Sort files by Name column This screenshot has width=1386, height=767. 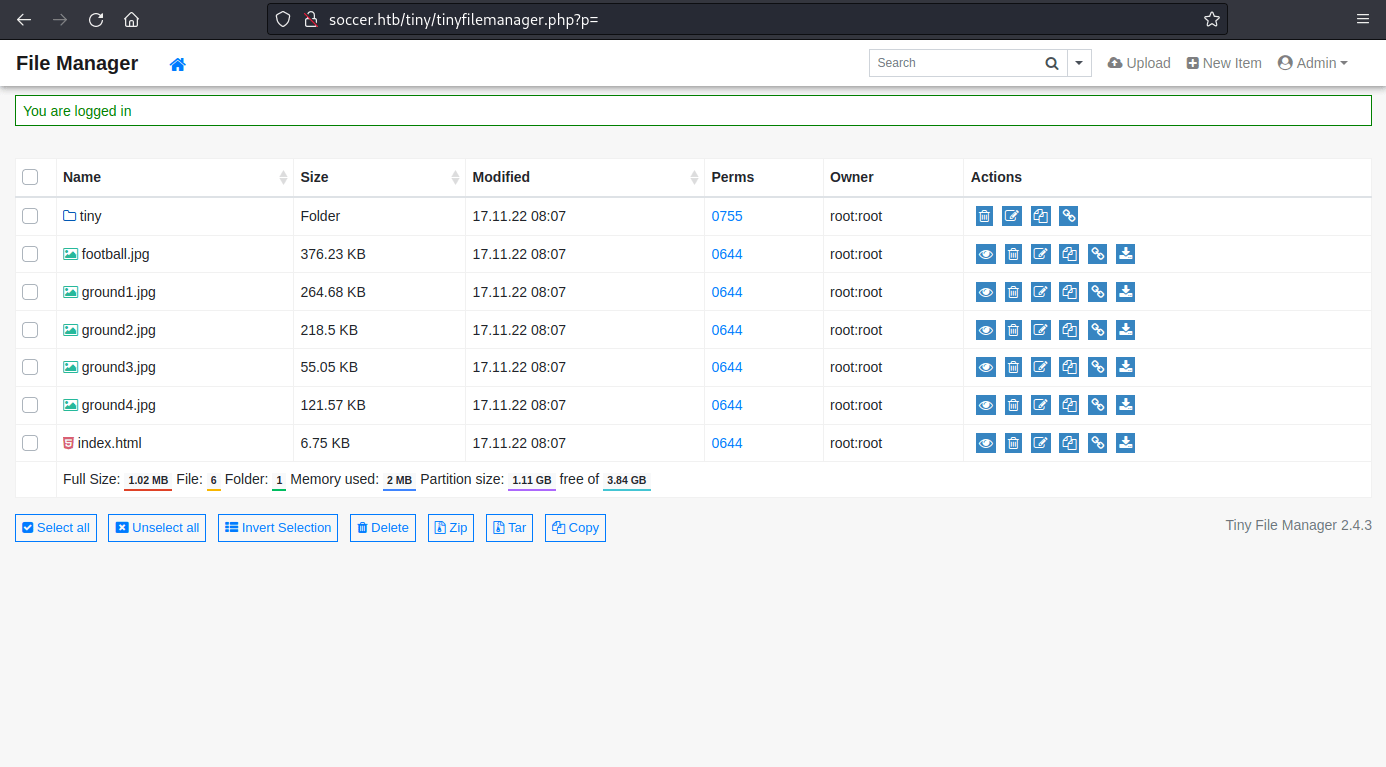175,177
